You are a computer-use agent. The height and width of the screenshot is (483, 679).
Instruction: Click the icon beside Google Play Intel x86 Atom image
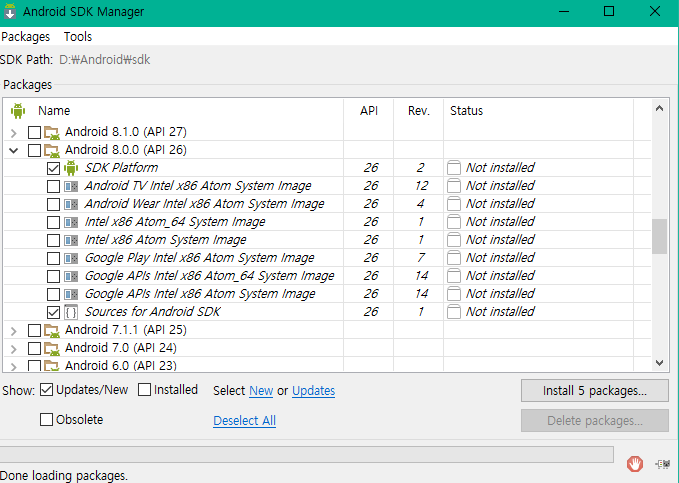71,258
